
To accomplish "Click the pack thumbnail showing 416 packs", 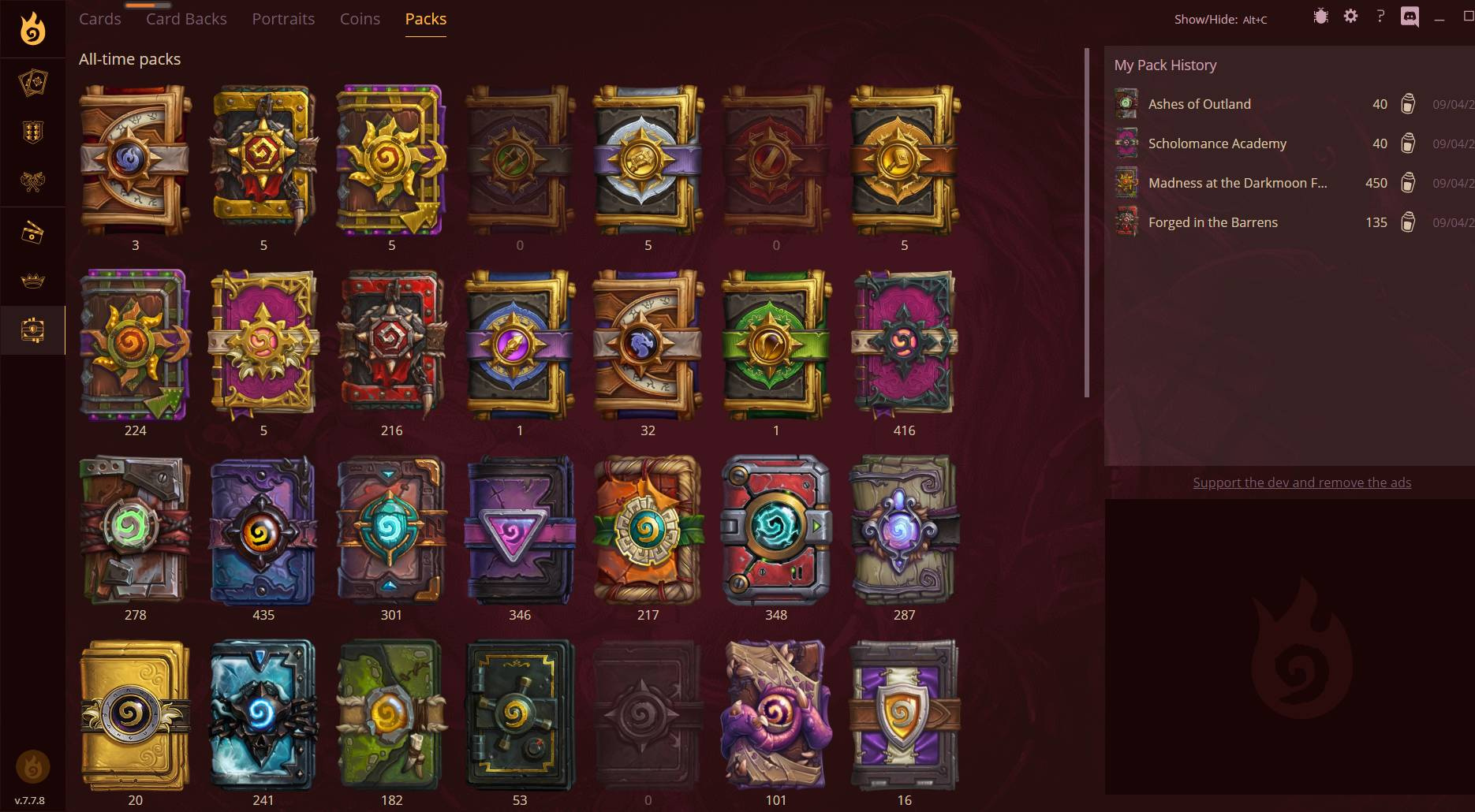I will pos(904,344).
